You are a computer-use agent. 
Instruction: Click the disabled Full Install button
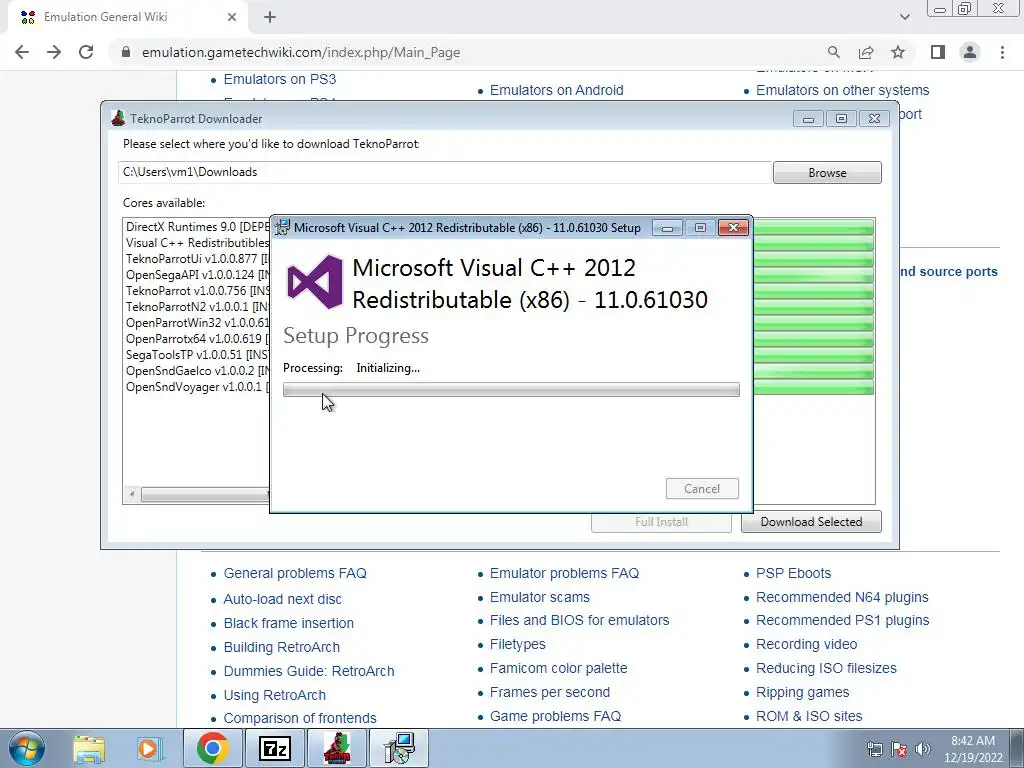coord(661,522)
